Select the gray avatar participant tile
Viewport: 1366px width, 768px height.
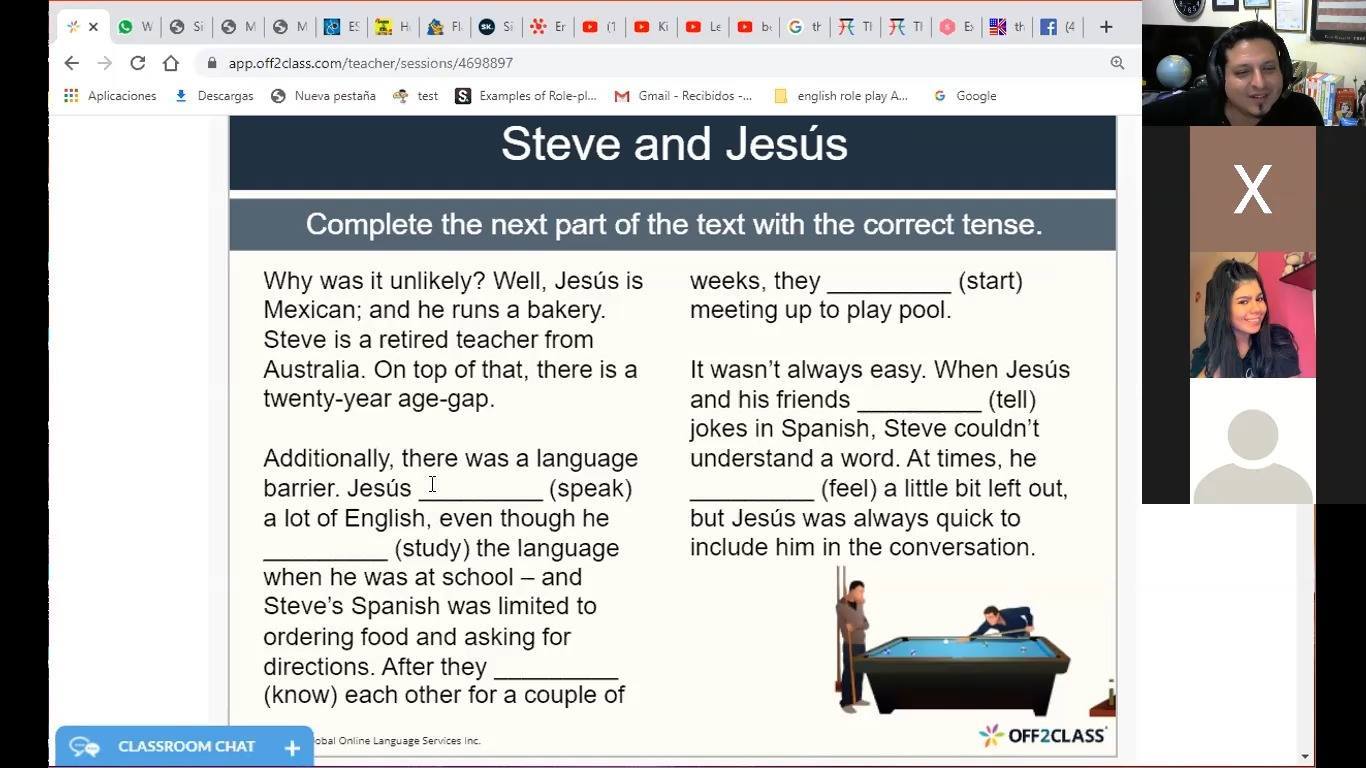coord(1252,441)
